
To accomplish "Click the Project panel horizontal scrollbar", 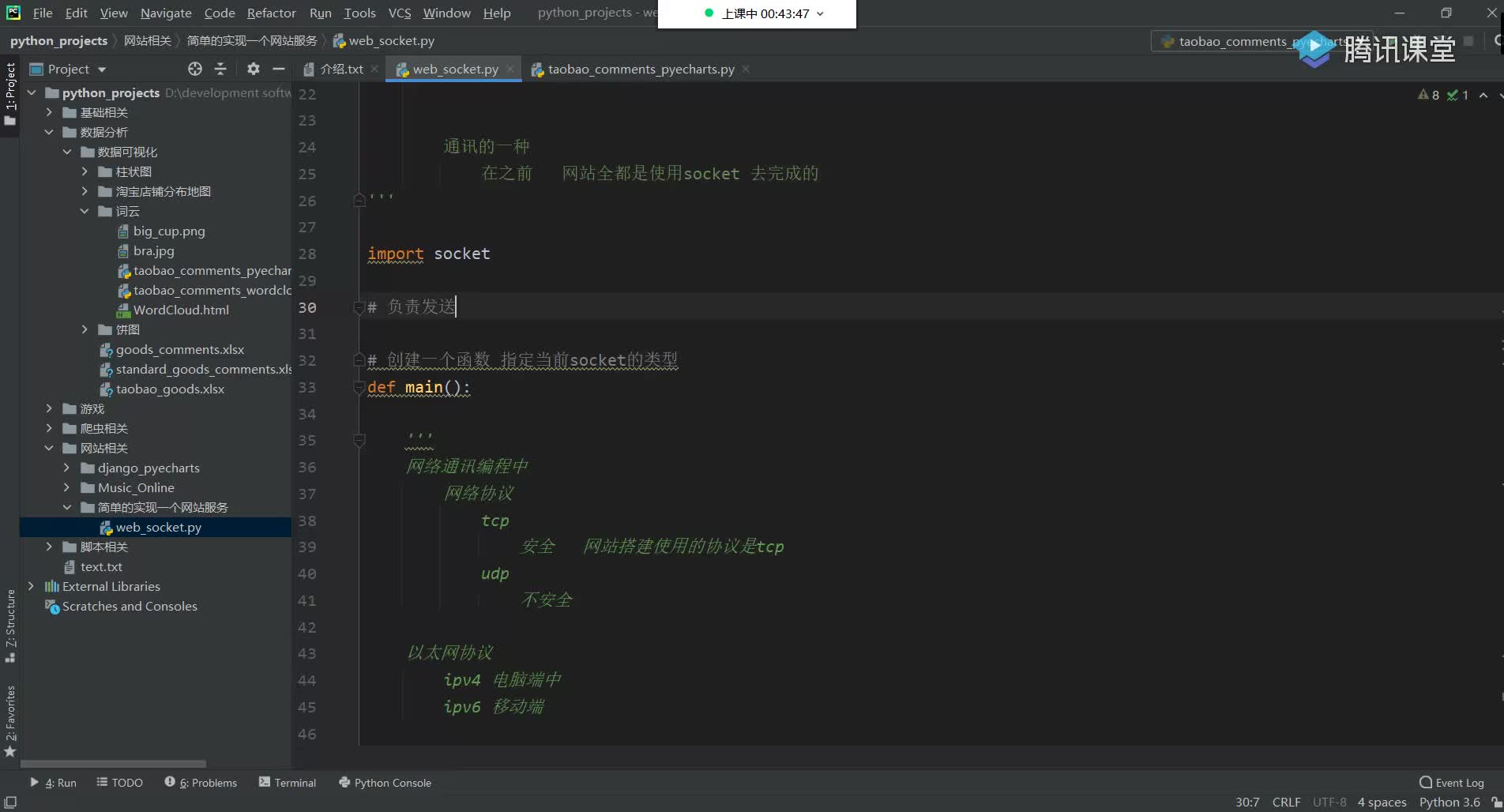I will coord(114,764).
